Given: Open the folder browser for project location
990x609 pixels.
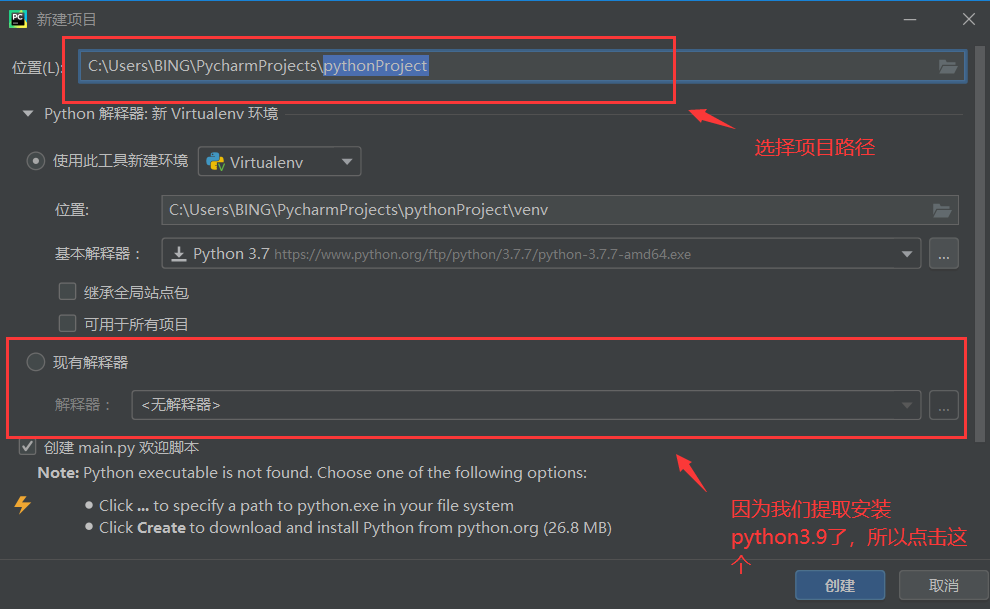Looking at the screenshot, I should point(948,65).
